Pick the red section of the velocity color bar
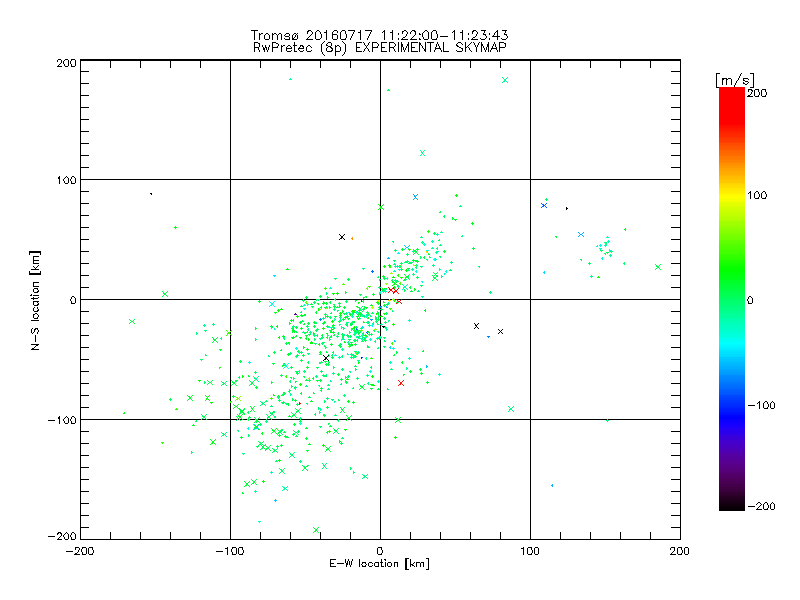Viewport: 800px width, 600px height. [x=732, y=105]
